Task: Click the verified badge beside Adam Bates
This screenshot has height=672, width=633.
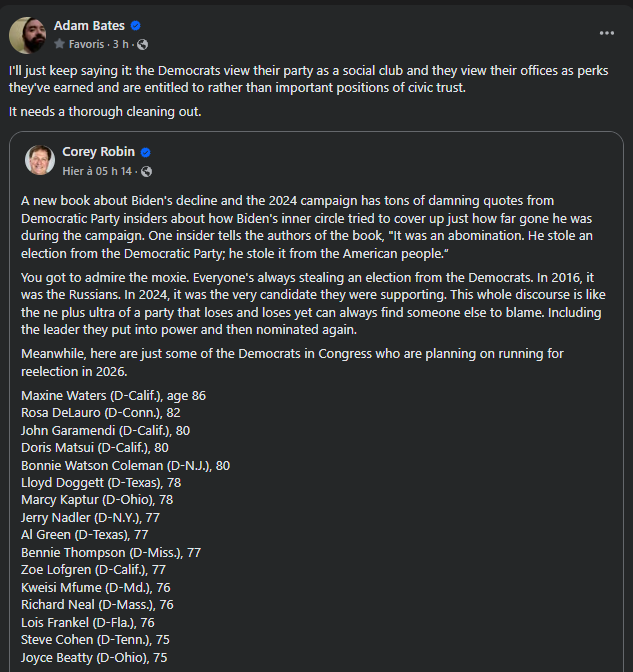Action: (x=136, y=26)
